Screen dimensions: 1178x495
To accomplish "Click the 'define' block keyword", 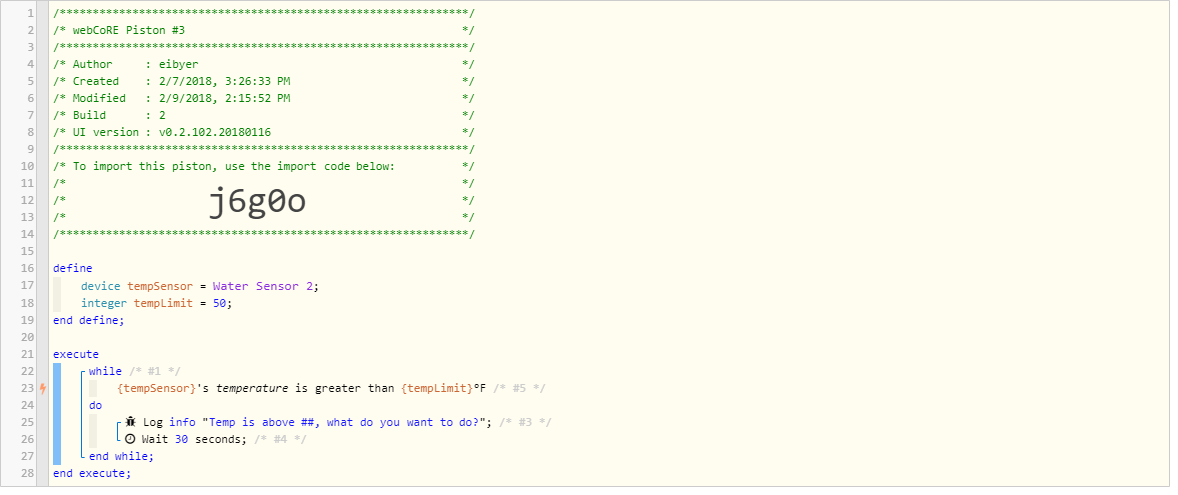I will [x=73, y=268].
